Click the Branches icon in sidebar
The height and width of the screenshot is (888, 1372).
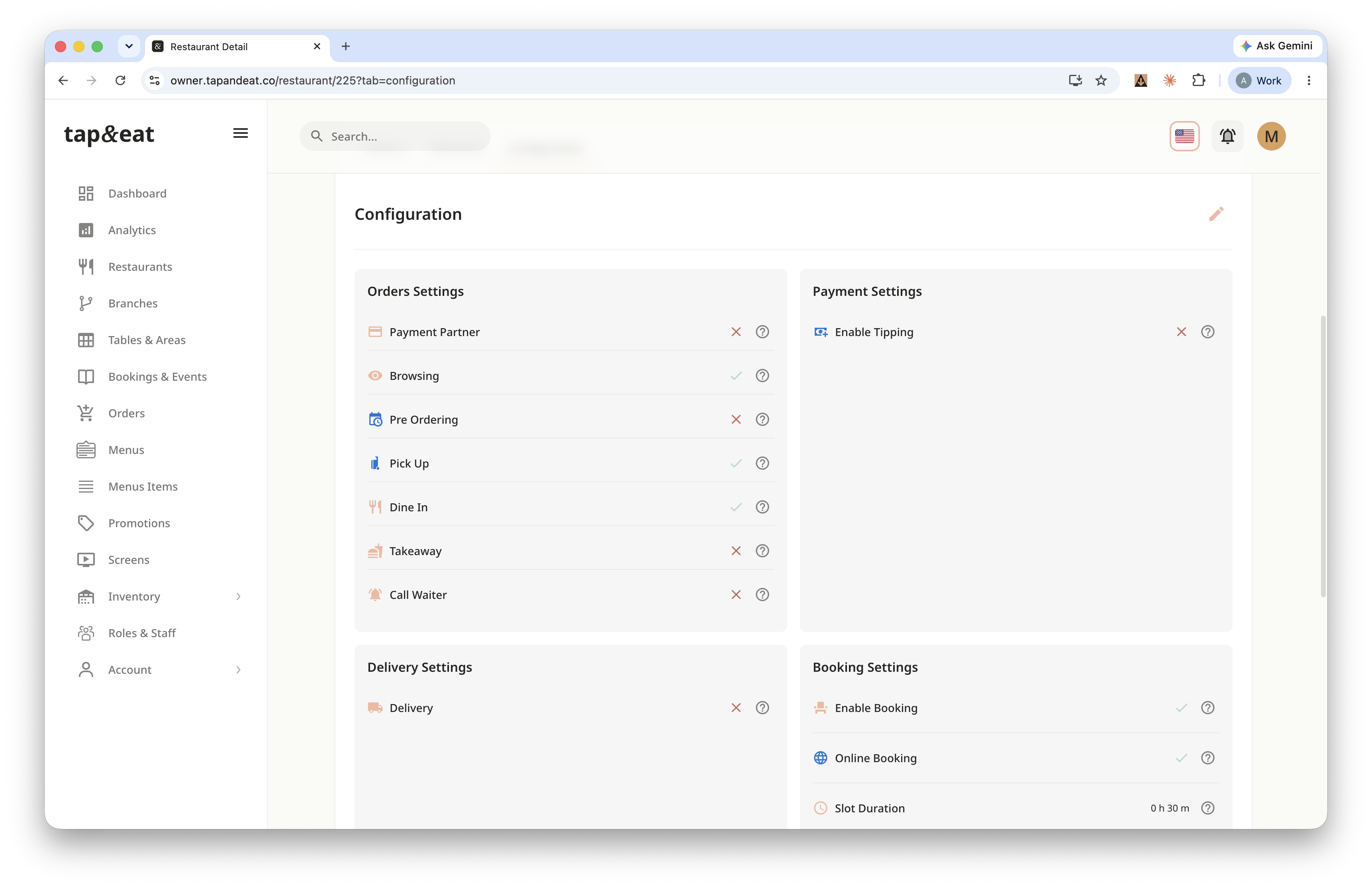point(86,303)
